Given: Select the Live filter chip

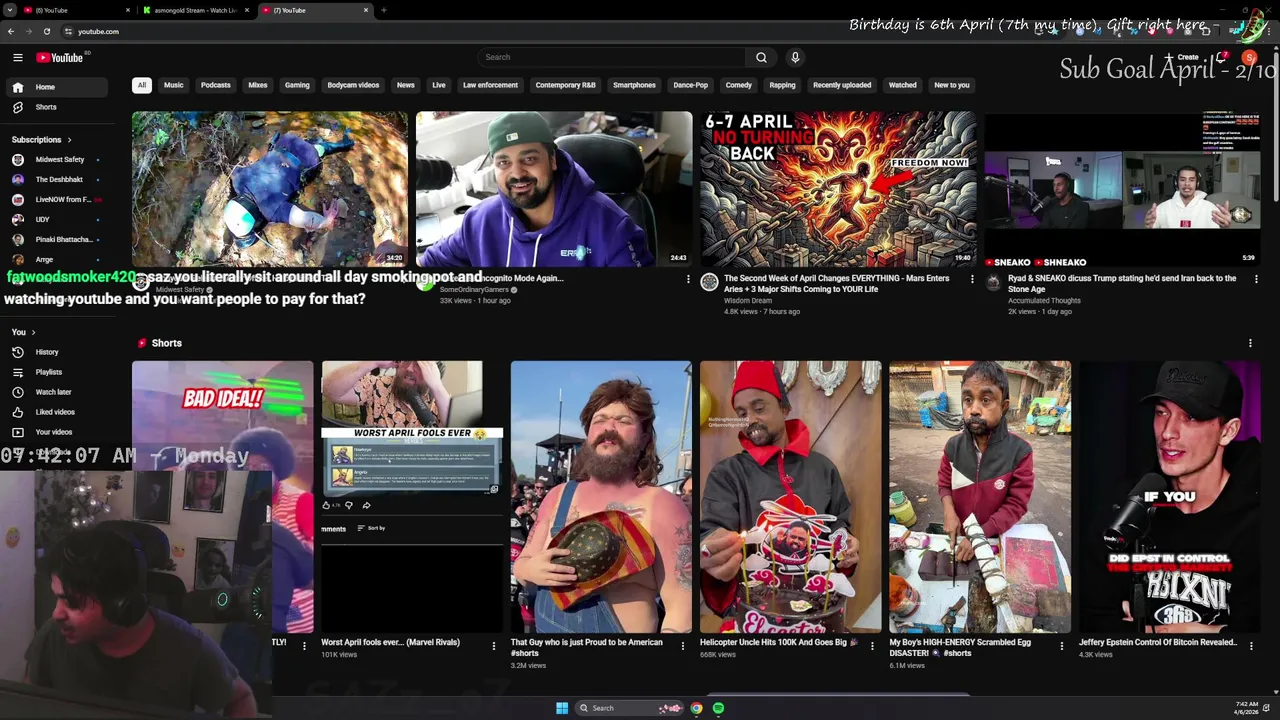Looking at the screenshot, I should coord(439,85).
